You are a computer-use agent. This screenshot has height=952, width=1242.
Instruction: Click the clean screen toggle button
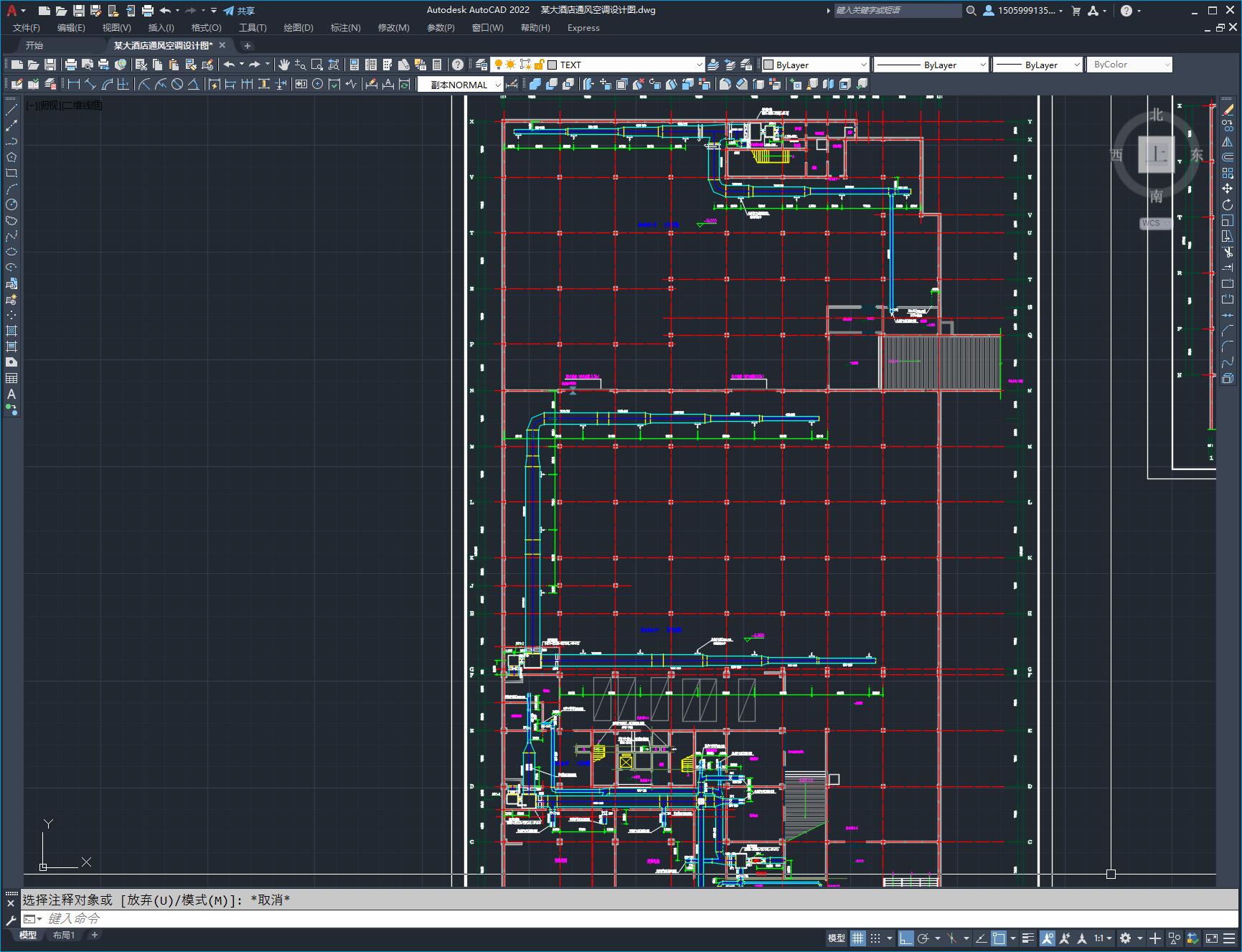pyautogui.click(x=1211, y=938)
